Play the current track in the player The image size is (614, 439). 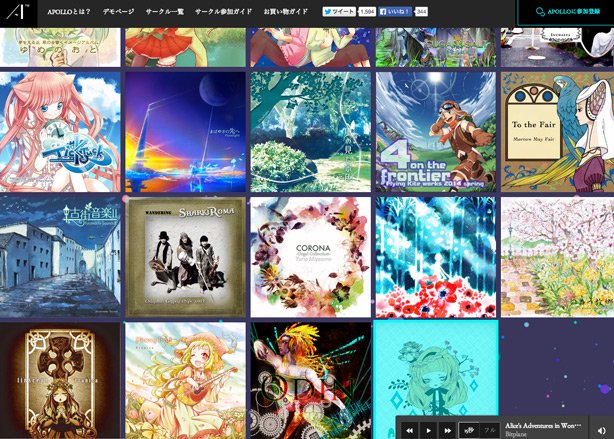click(x=428, y=430)
